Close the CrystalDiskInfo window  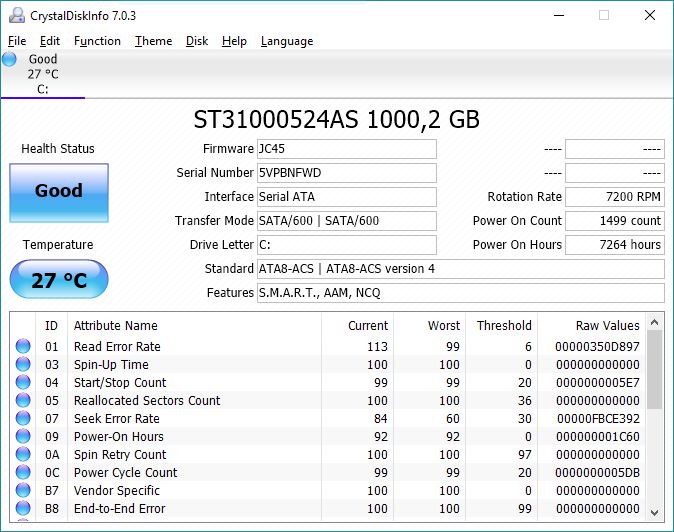pyautogui.click(x=650, y=15)
